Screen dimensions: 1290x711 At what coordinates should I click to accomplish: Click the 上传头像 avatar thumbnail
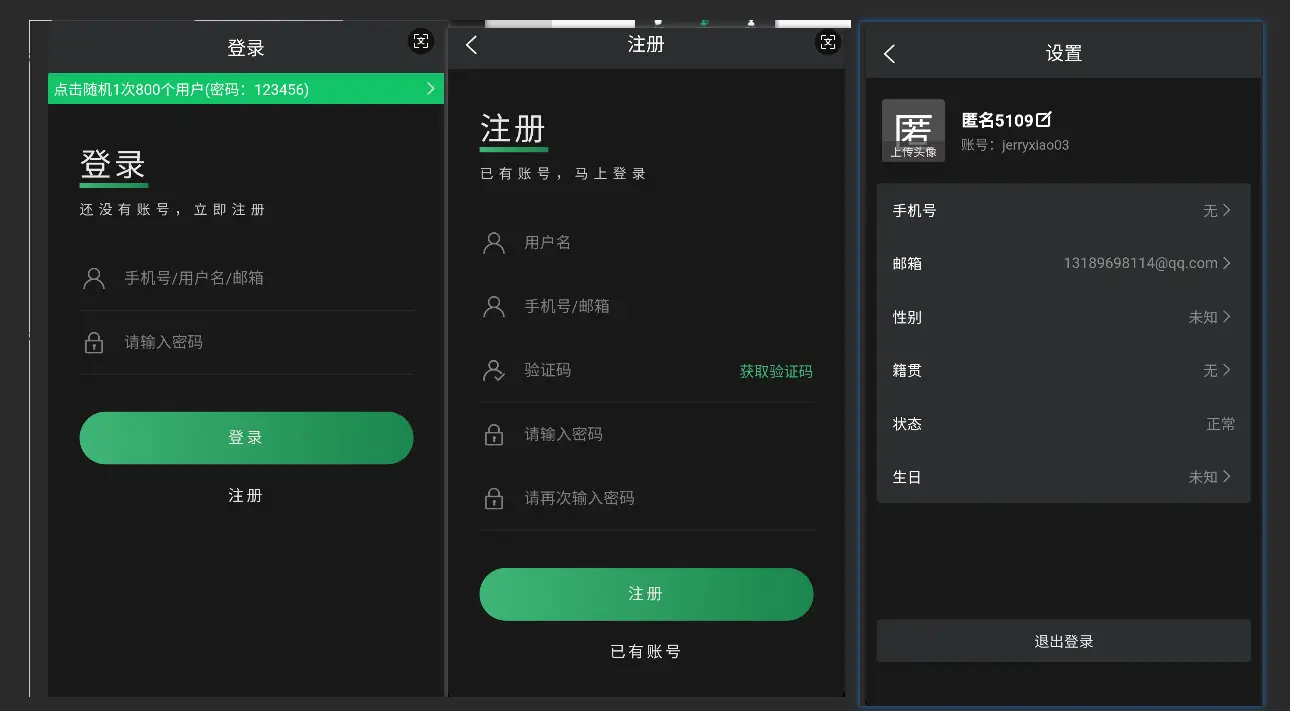point(913,131)
